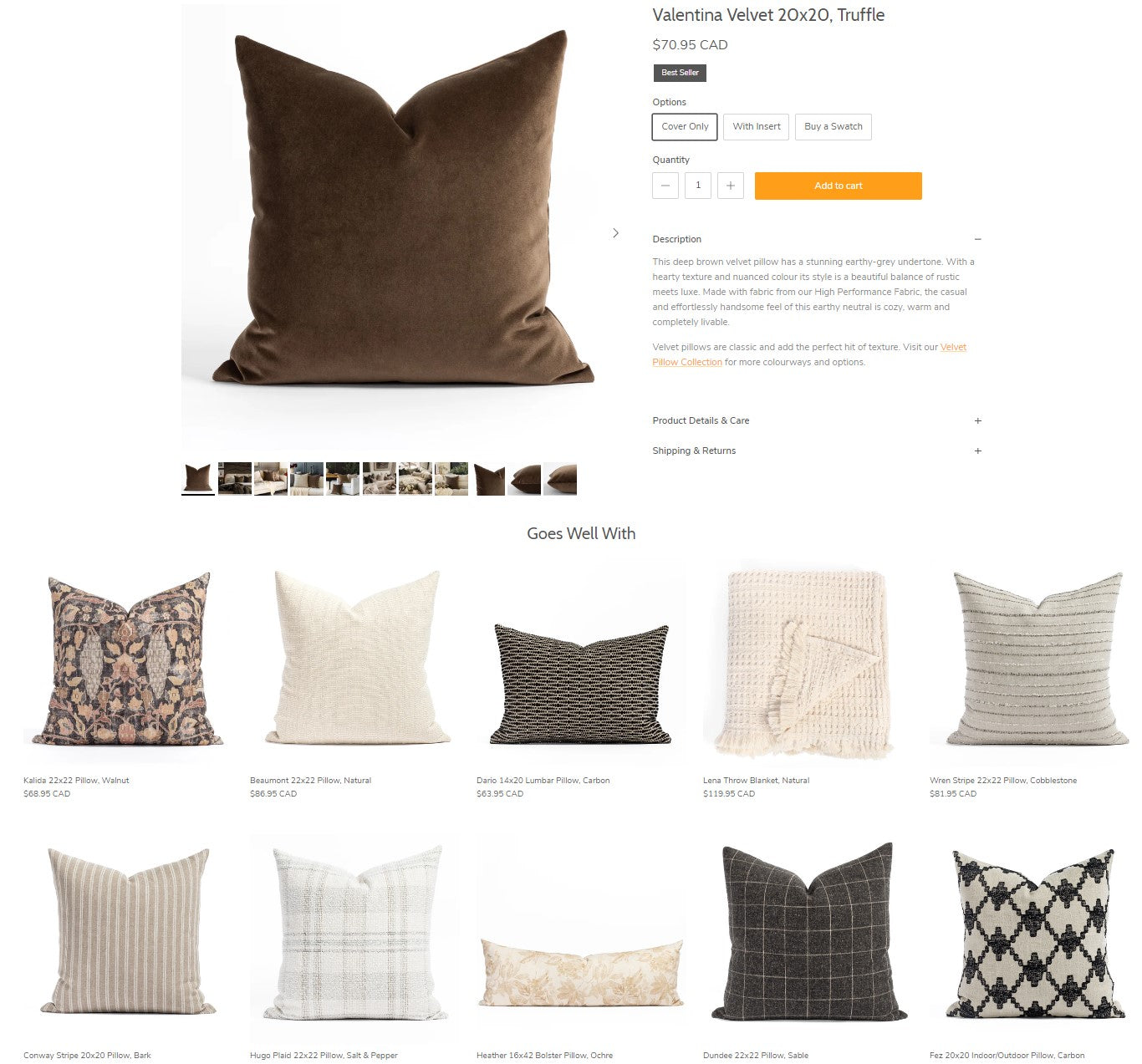Click the minus quantity decrease icon
The image size is (1142, 1064).
click(x=665, y=186)
